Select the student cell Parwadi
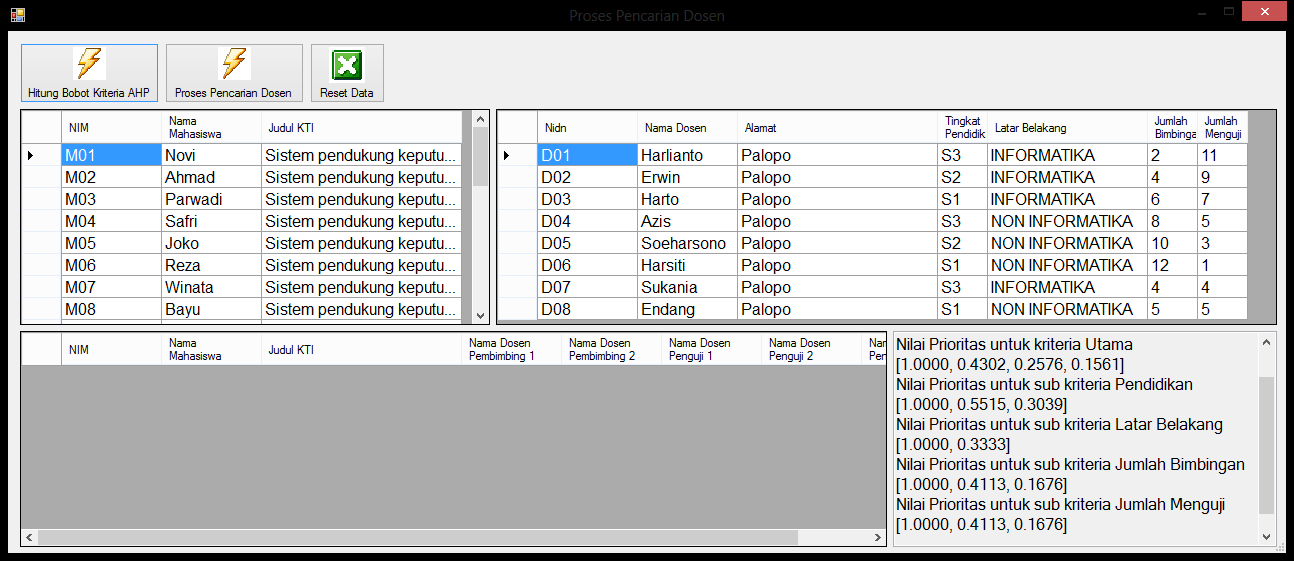This screenshot has width=1294, height=561. [209, 199]
